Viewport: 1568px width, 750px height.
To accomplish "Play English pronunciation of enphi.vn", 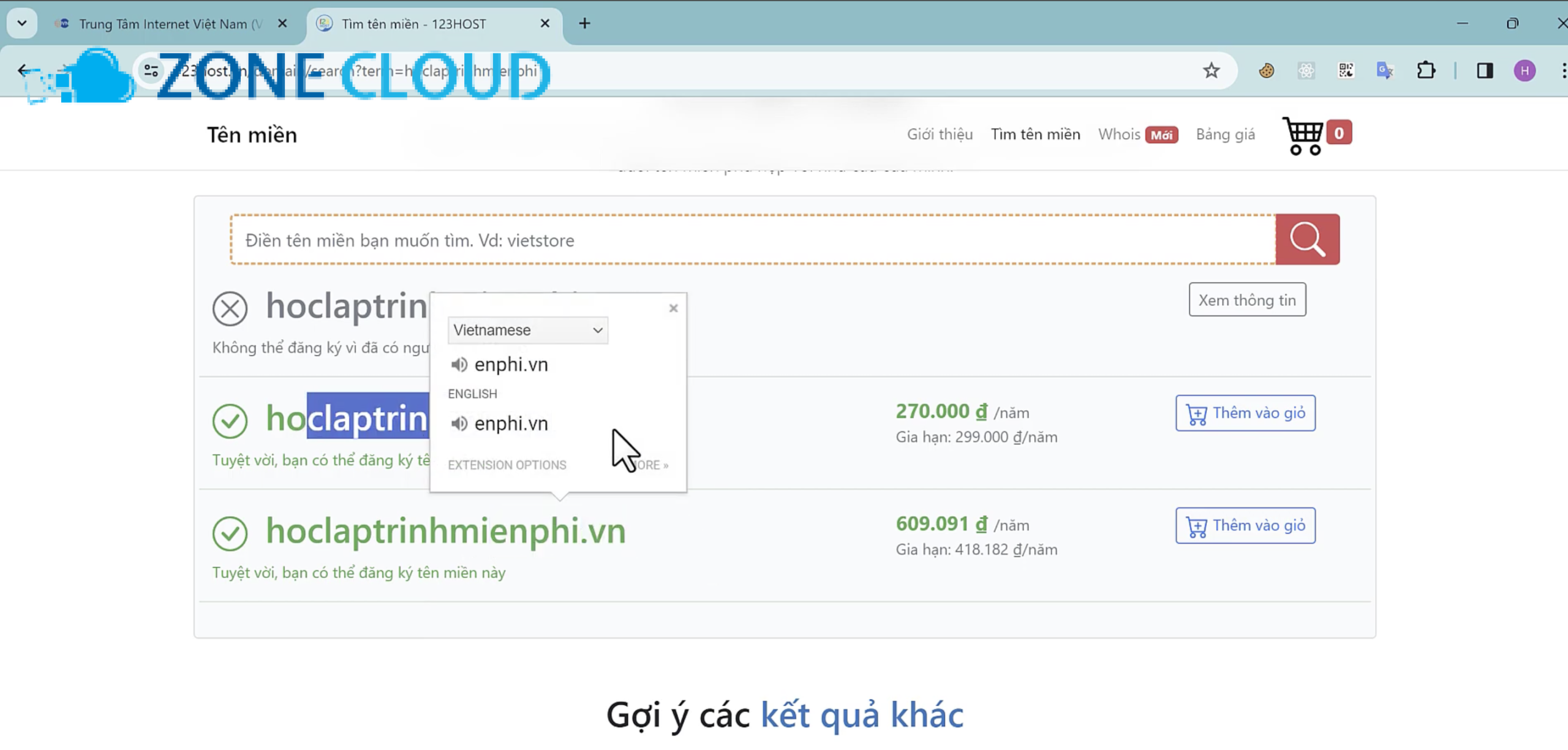I will tap(459, 424).
